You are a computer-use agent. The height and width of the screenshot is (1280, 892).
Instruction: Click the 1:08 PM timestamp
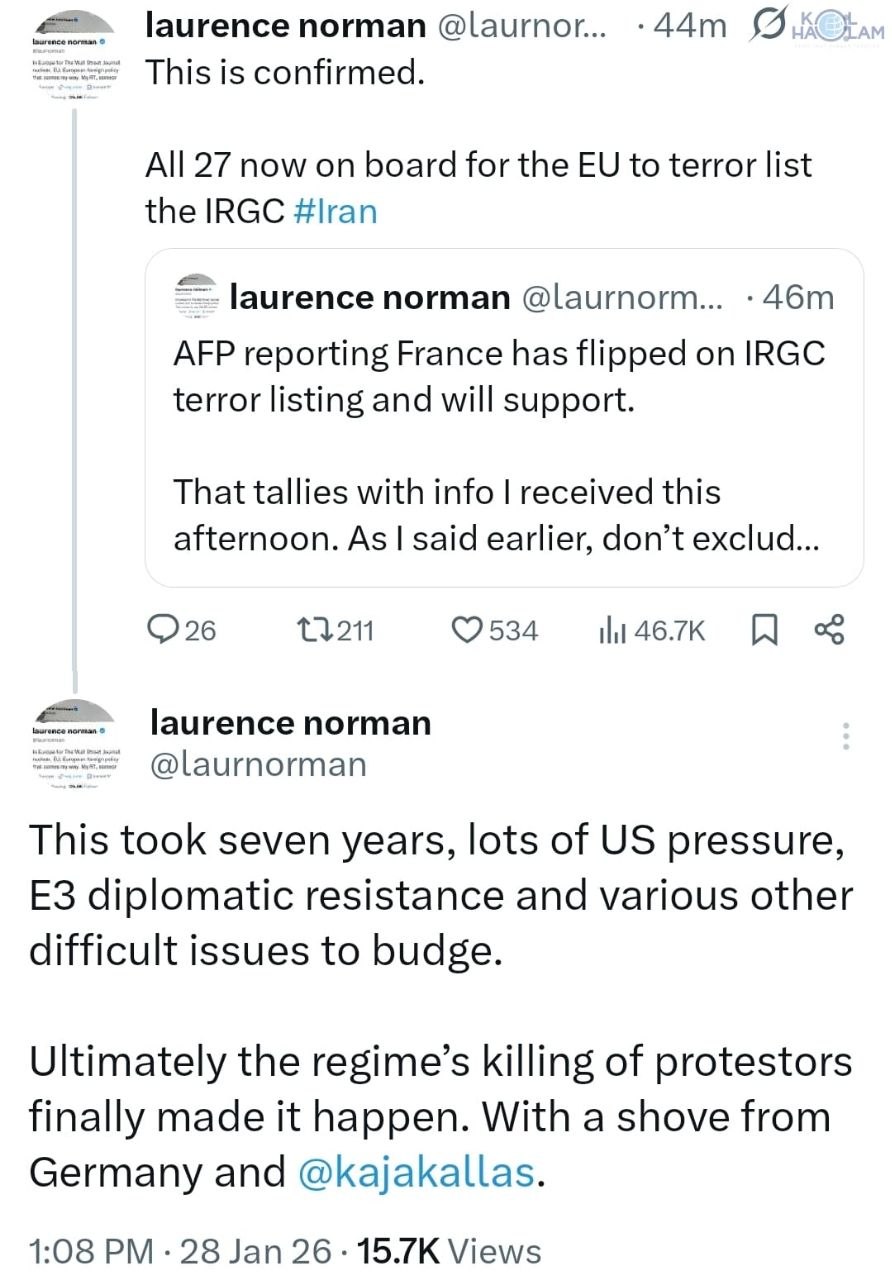point(91,1251)
